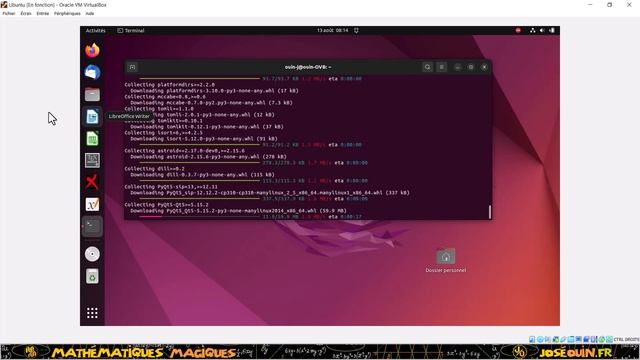Click the Downloading dill-0.3.7 line
640x360 pixels.
click(x=202, y=175)
